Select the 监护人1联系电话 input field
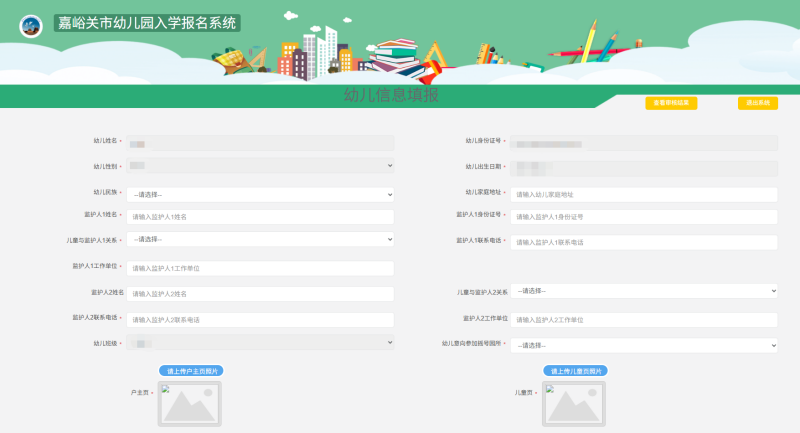800x433 pixels. point(644,242)
